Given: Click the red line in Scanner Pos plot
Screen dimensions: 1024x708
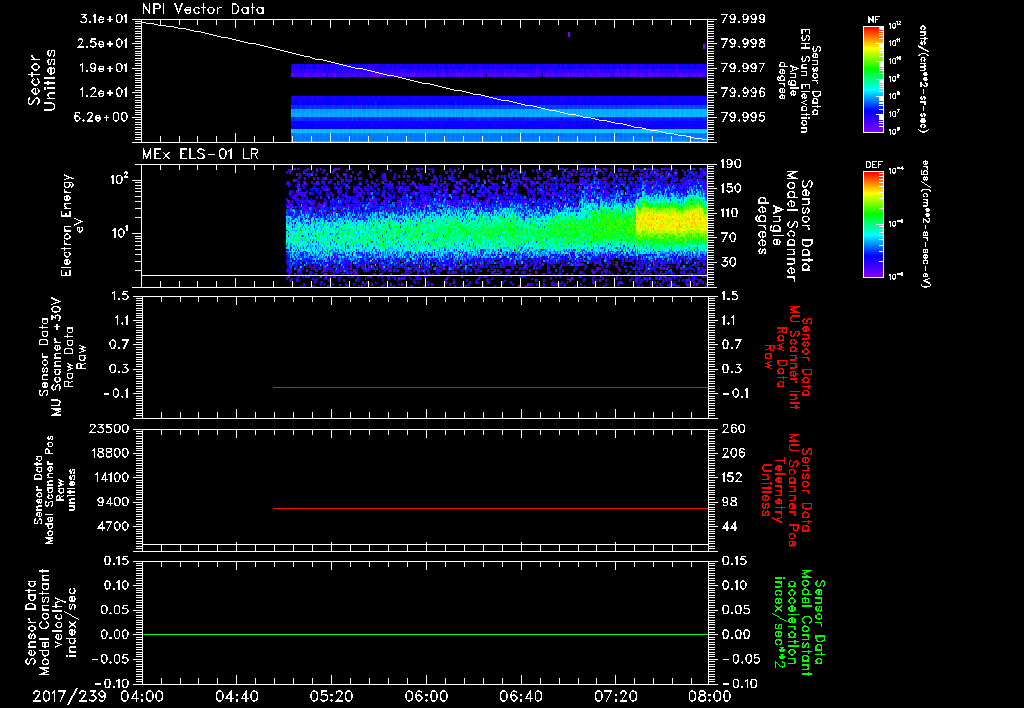Looking at the screenshot, I should pos(490,508).
